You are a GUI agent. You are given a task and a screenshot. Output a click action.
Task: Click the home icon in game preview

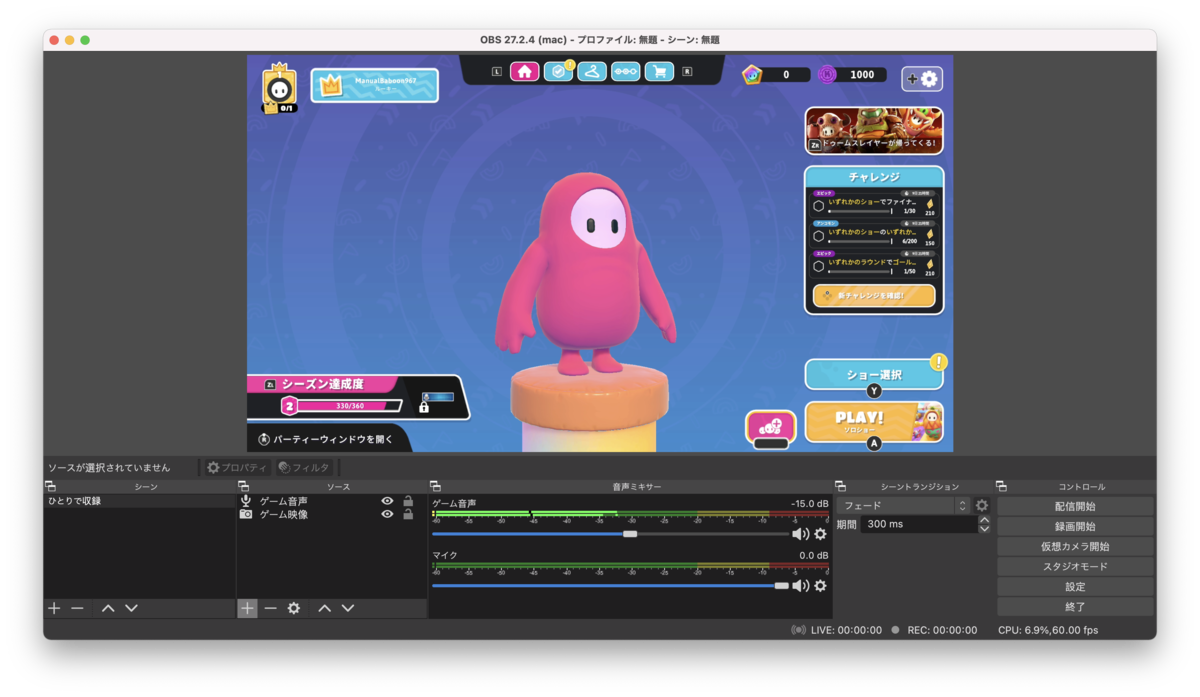click(x=525, y=71)
